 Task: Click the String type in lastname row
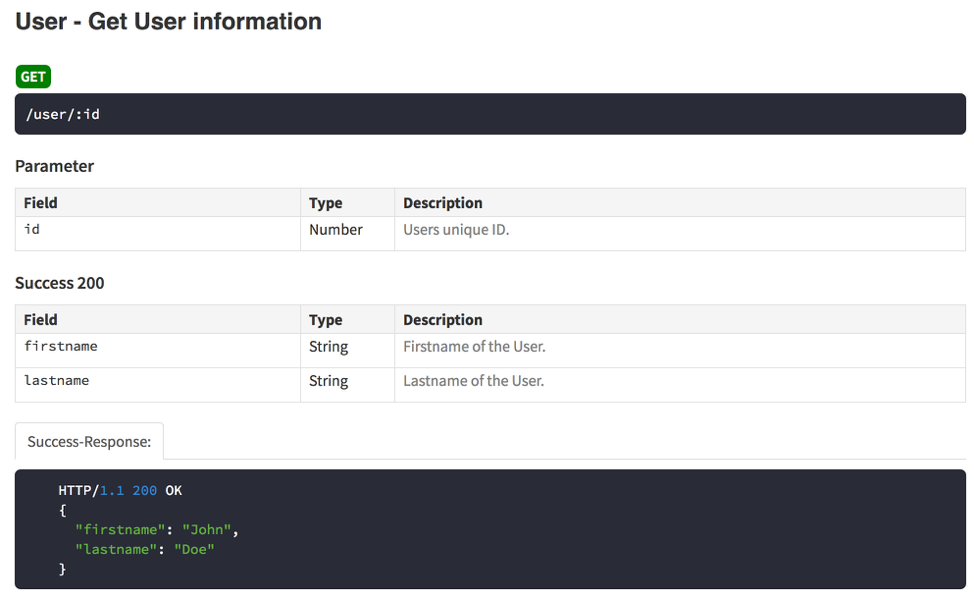coord(328,381)
